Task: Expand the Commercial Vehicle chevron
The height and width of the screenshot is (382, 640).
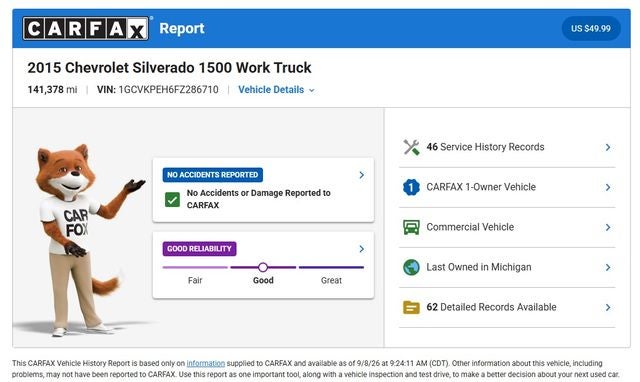Action: [608, 227]
